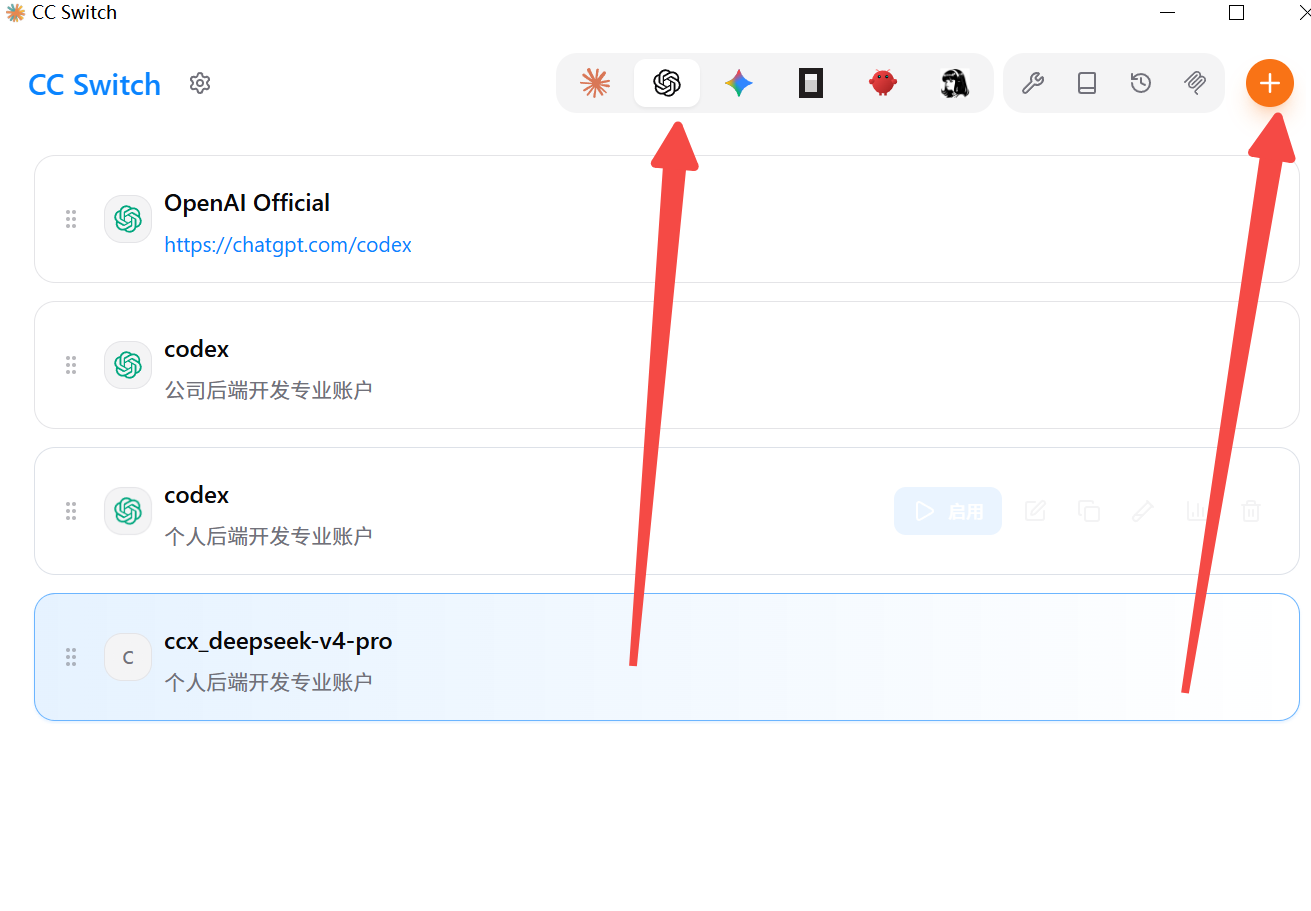This screenshot has width=1311, height=911.
Task: Click 公司后端开发专业账户 description text
Action: [268, 390]
